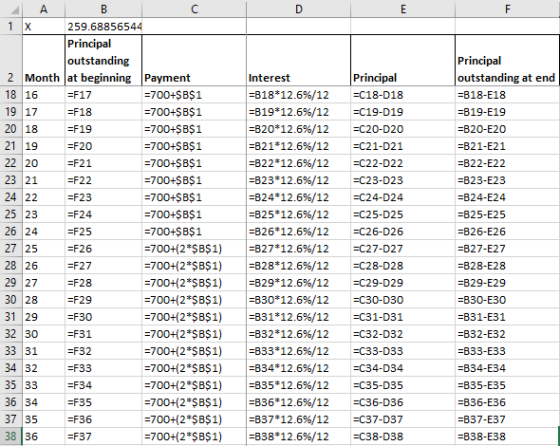The width and height of the screenshot is (560, 446).
Task: Click cell containing =F19
Action: 104,129
